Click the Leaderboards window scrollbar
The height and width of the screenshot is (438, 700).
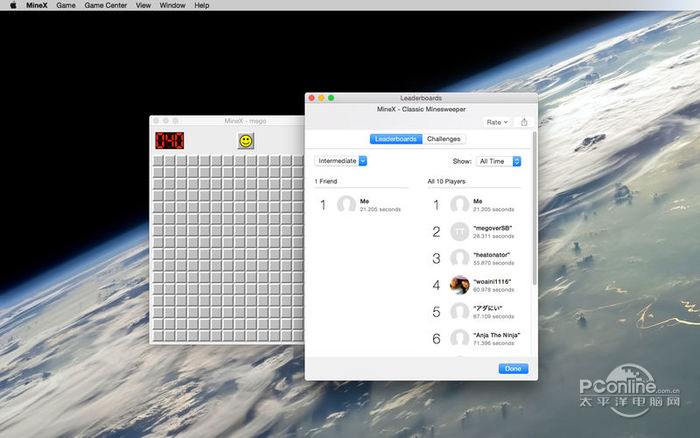[534, 210]
